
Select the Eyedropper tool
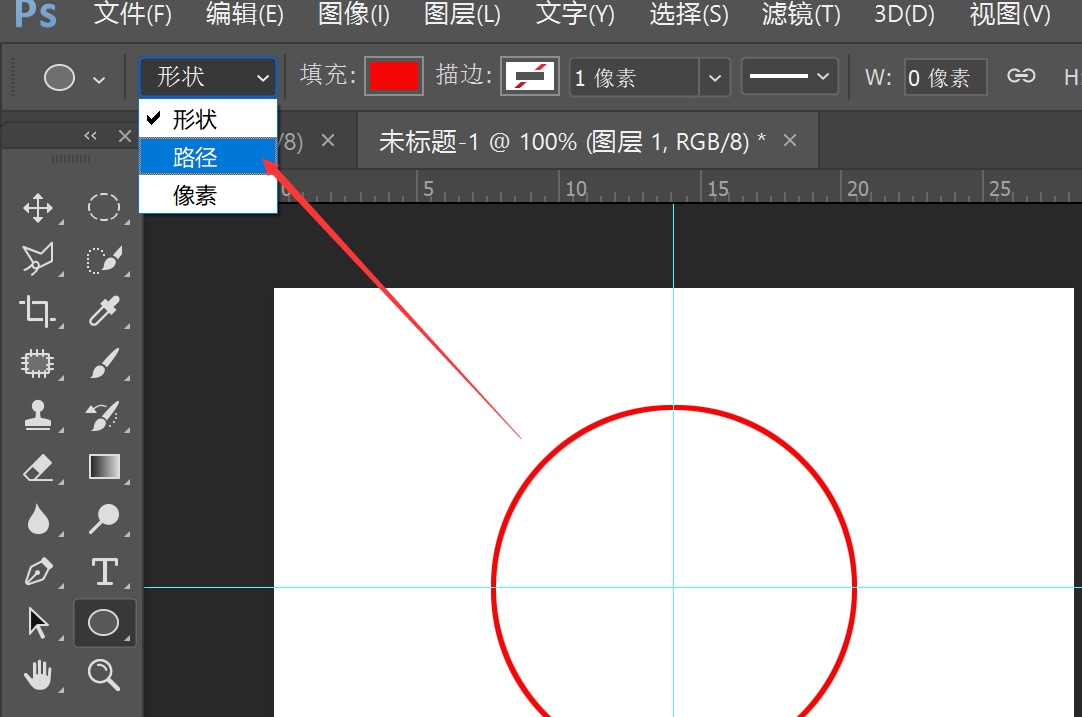(x=104, y=311)
